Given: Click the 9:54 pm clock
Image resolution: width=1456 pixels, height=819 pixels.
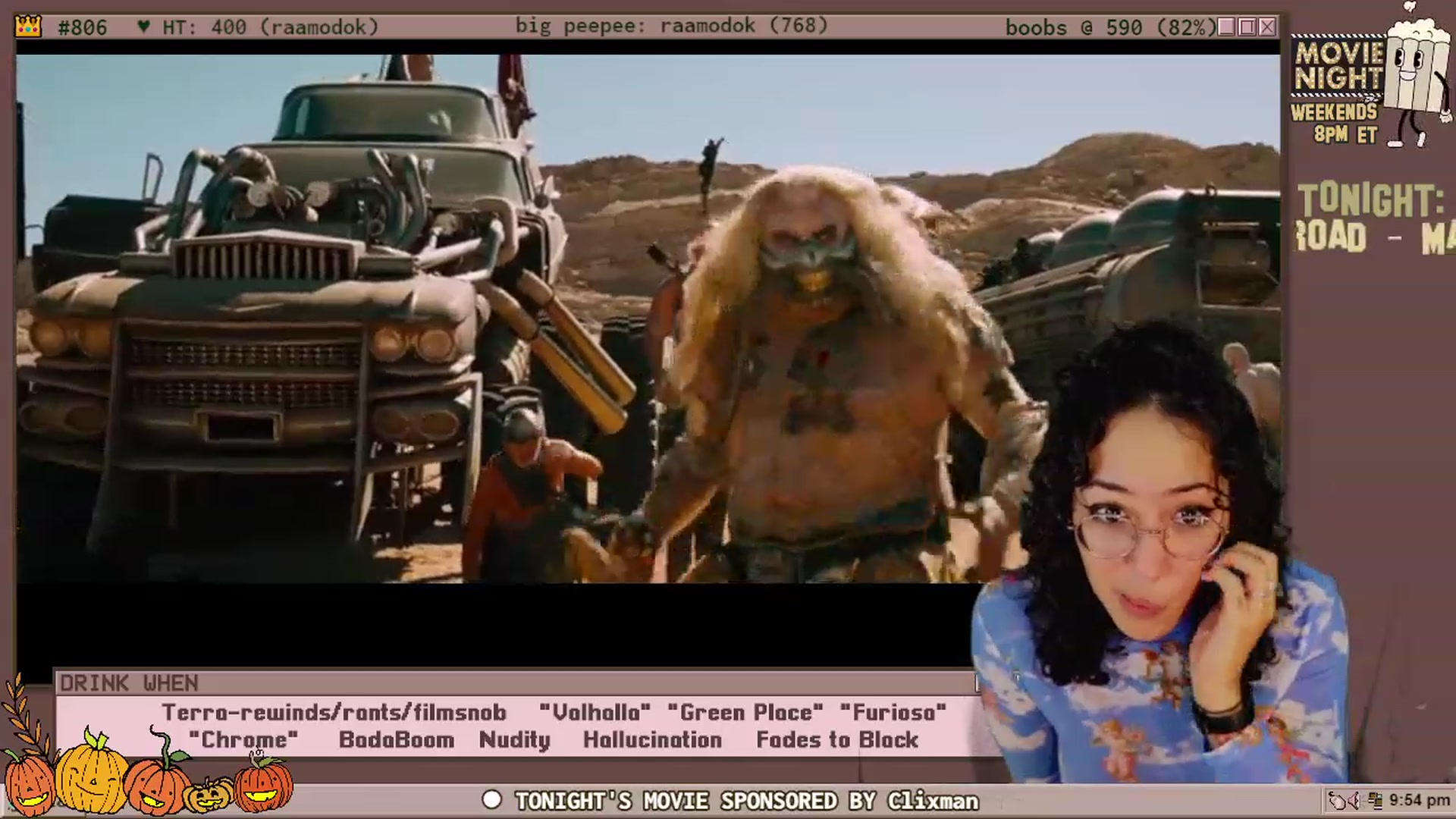Looking at the screenshot, I should coord(1419,800).
